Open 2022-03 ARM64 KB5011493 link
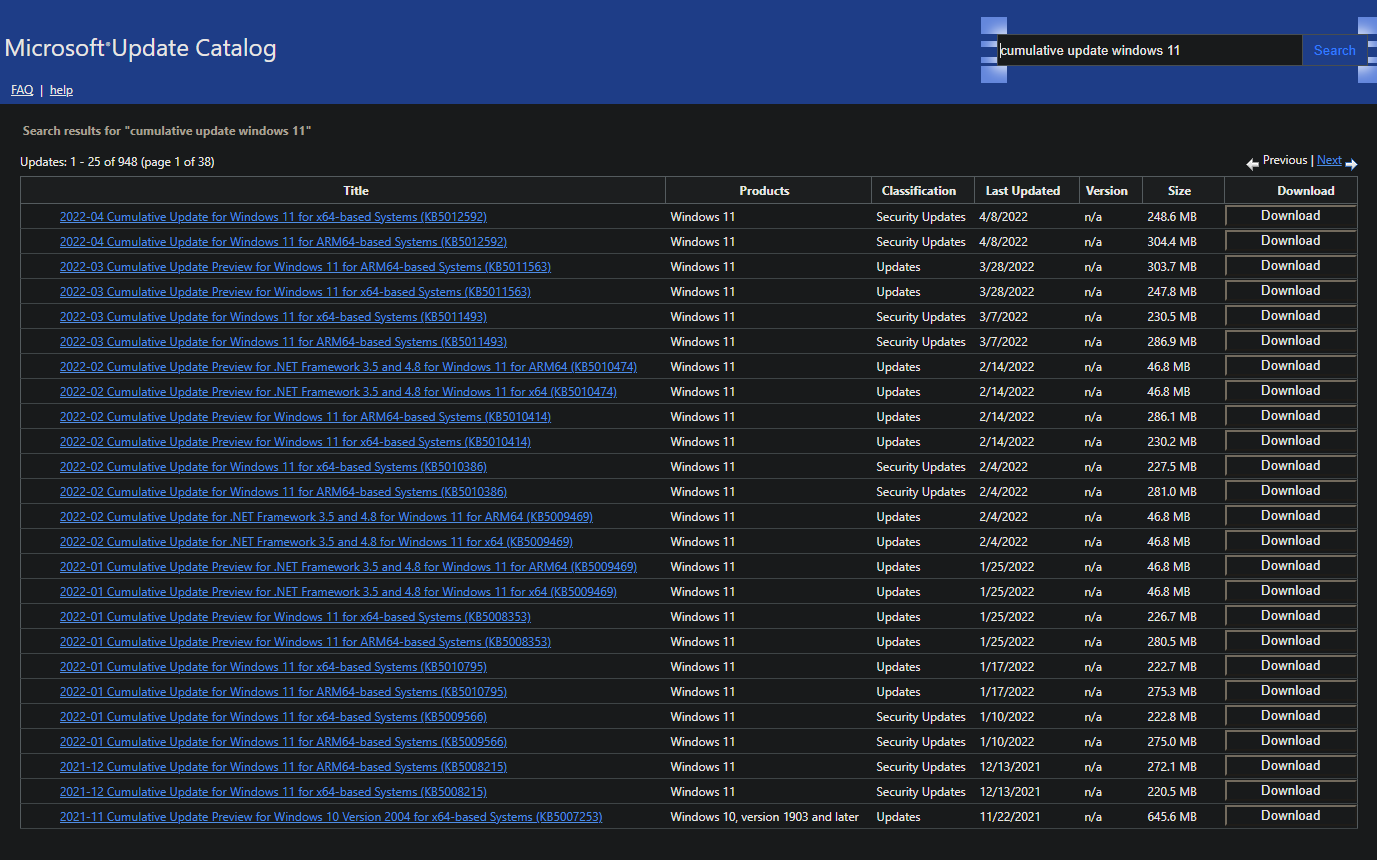Image resolution: width=1377 pixels, height=860 pixels. point(283,342)
